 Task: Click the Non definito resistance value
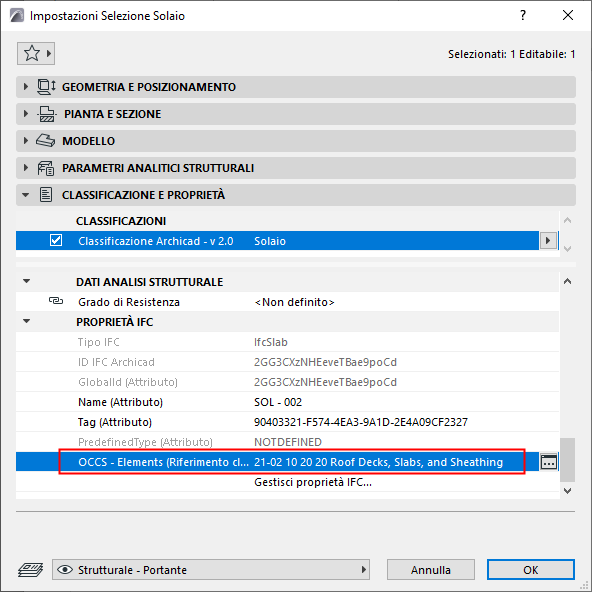click(x=294, y=302)
